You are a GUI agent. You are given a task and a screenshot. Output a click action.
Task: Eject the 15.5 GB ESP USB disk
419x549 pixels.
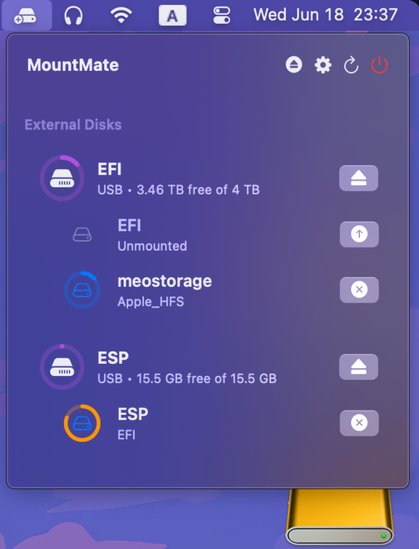pyautogui.click(x=358, y=367)
